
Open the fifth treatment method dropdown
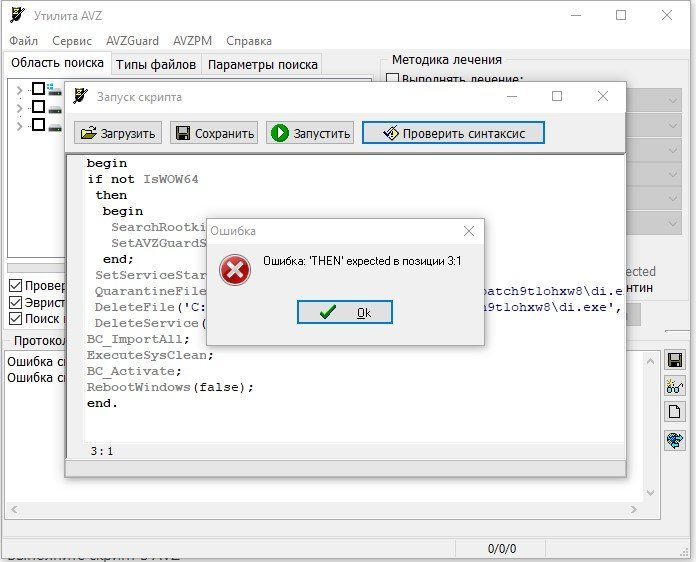pos(672,198)
